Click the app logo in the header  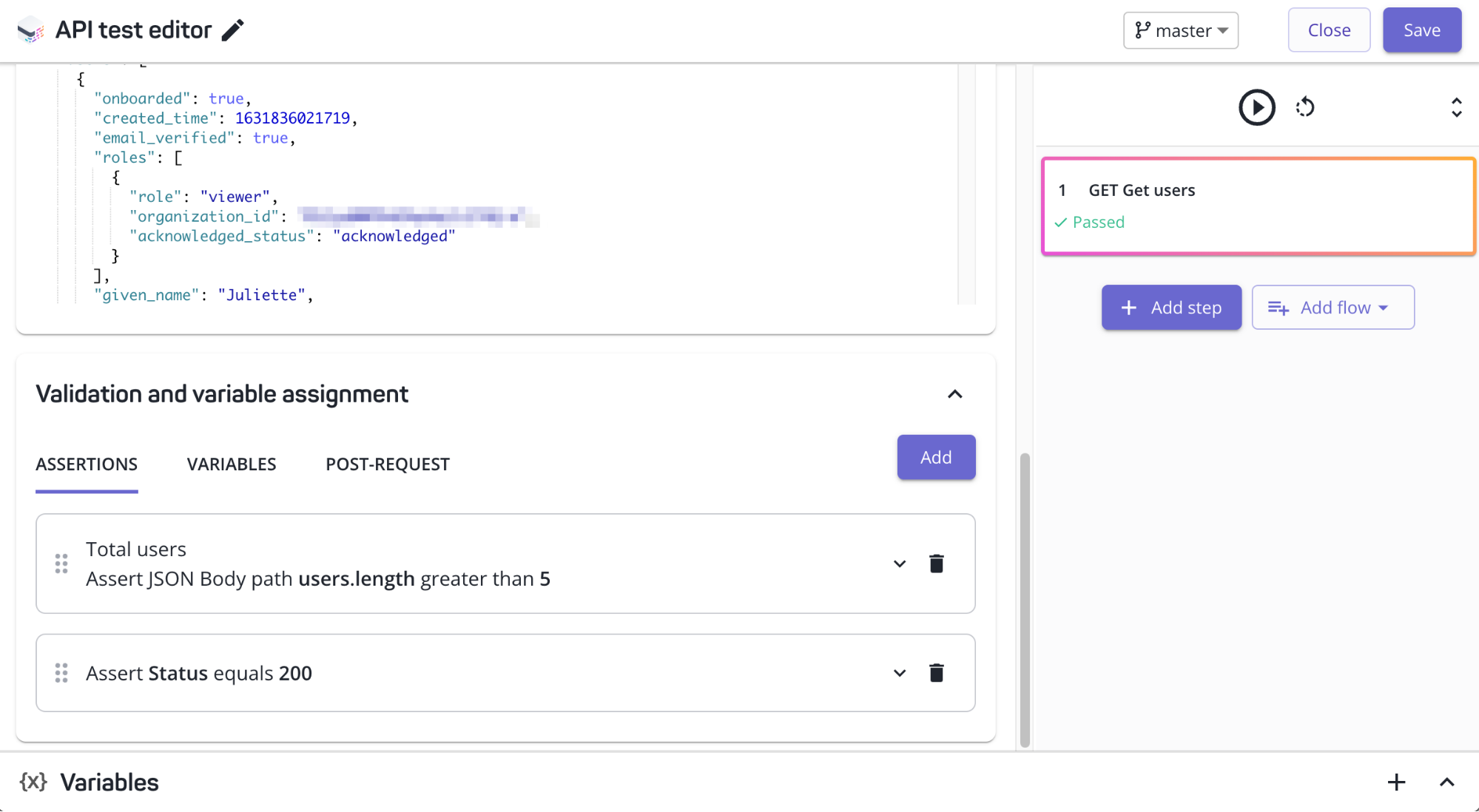[x=30, y=30]
